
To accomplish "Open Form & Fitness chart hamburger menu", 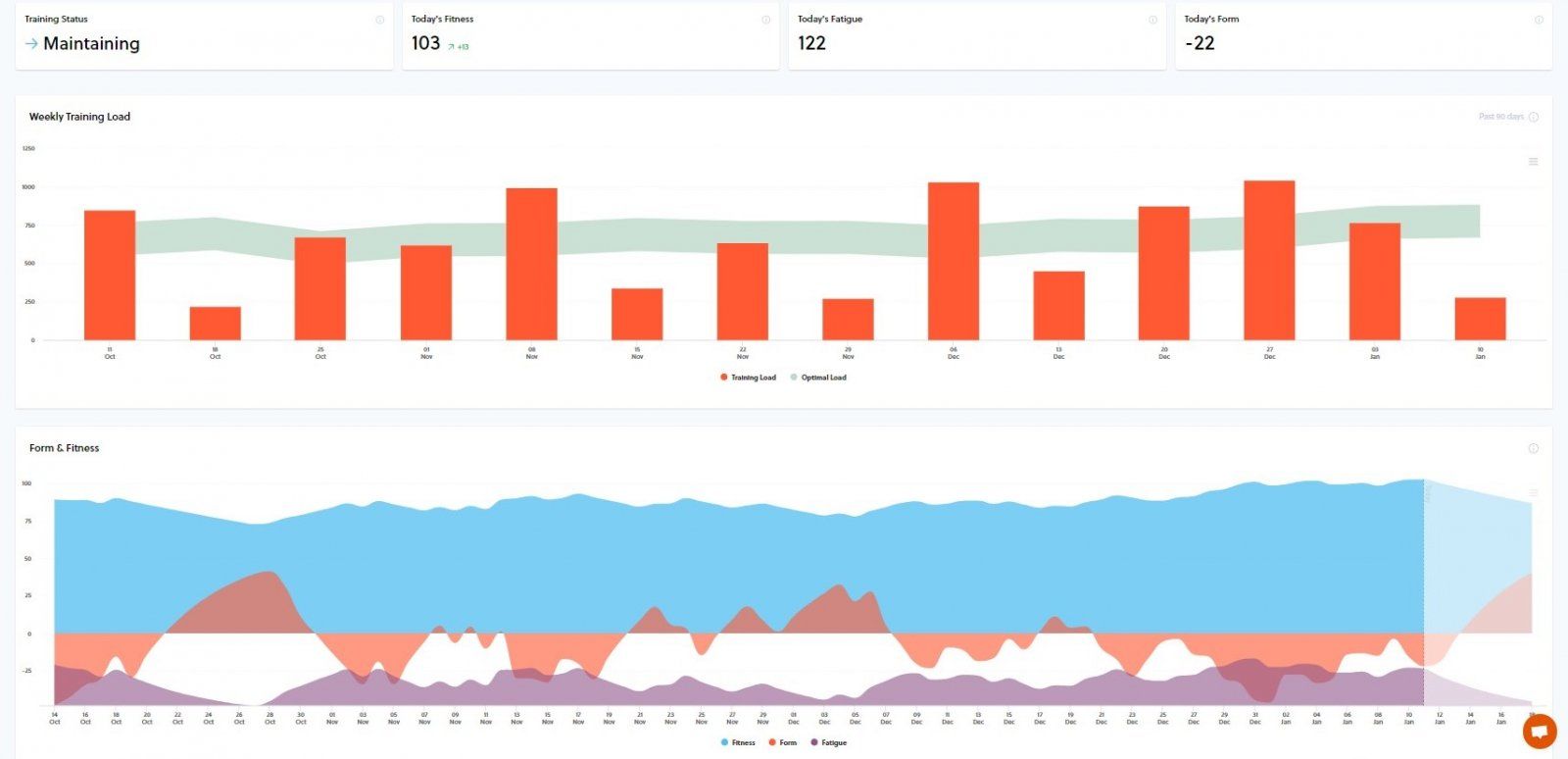I will pyautogui.click(x=1534, y=492).
